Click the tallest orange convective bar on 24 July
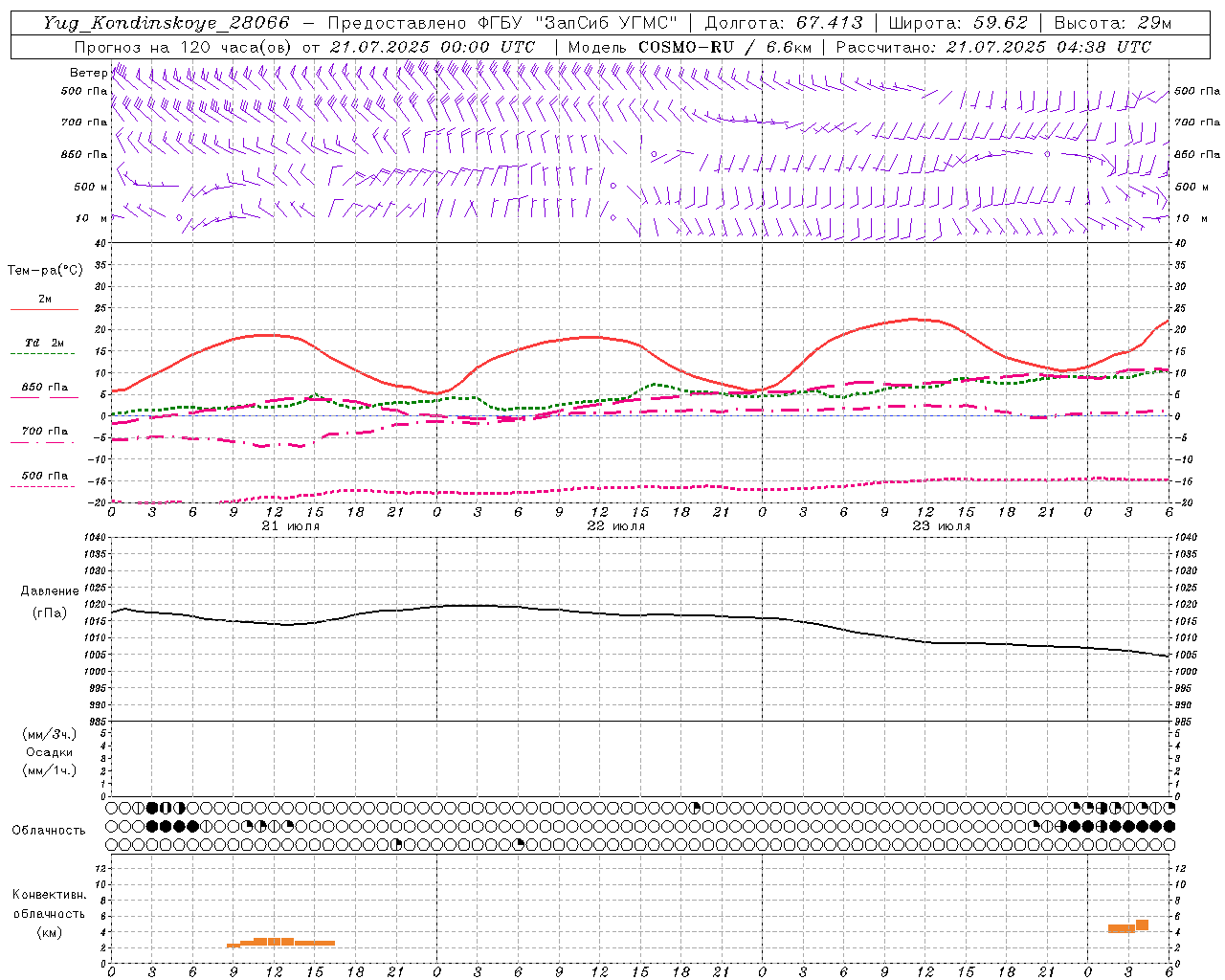This screenshot has width=1225, height=980. pos(1142,924)
